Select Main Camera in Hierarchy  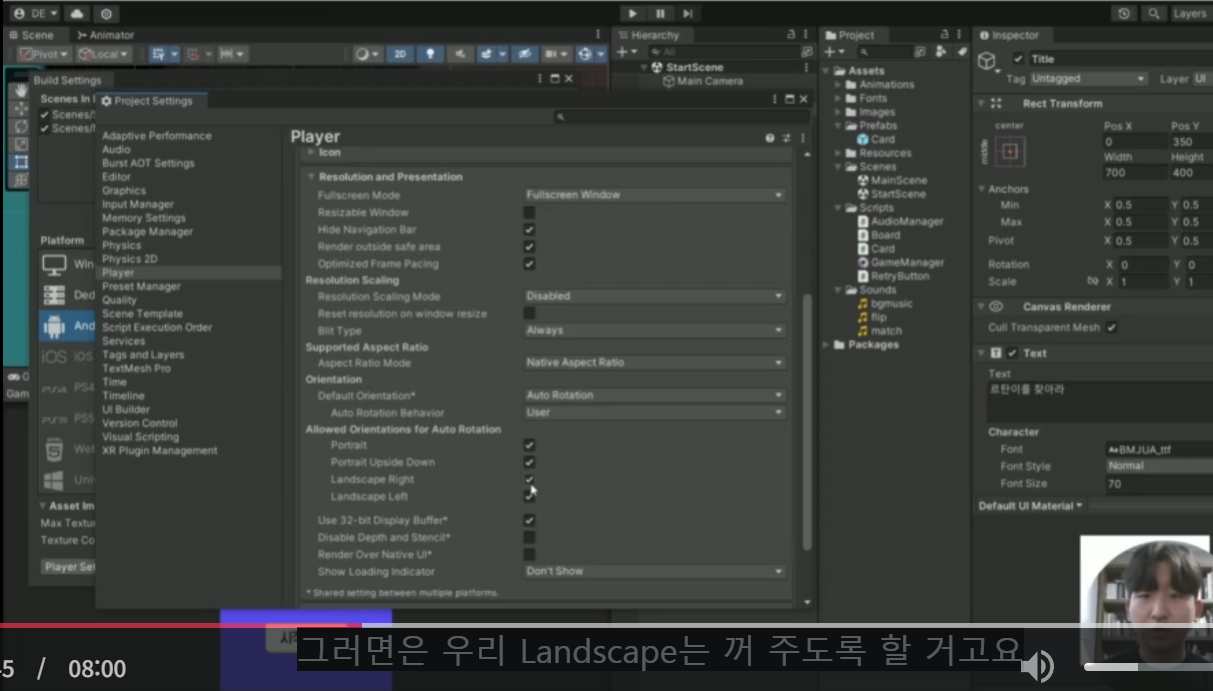709,81
